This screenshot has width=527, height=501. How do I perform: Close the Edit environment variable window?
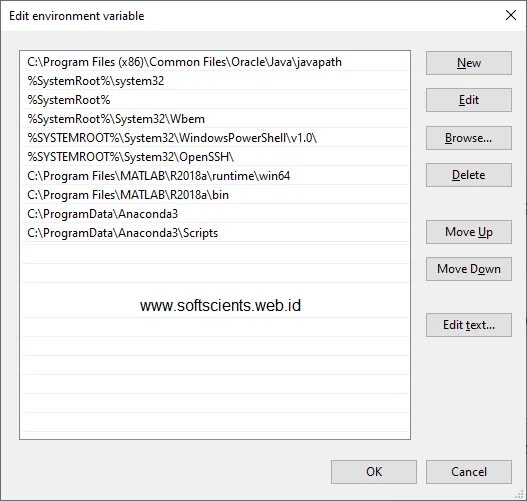click(x=511, y=15)
